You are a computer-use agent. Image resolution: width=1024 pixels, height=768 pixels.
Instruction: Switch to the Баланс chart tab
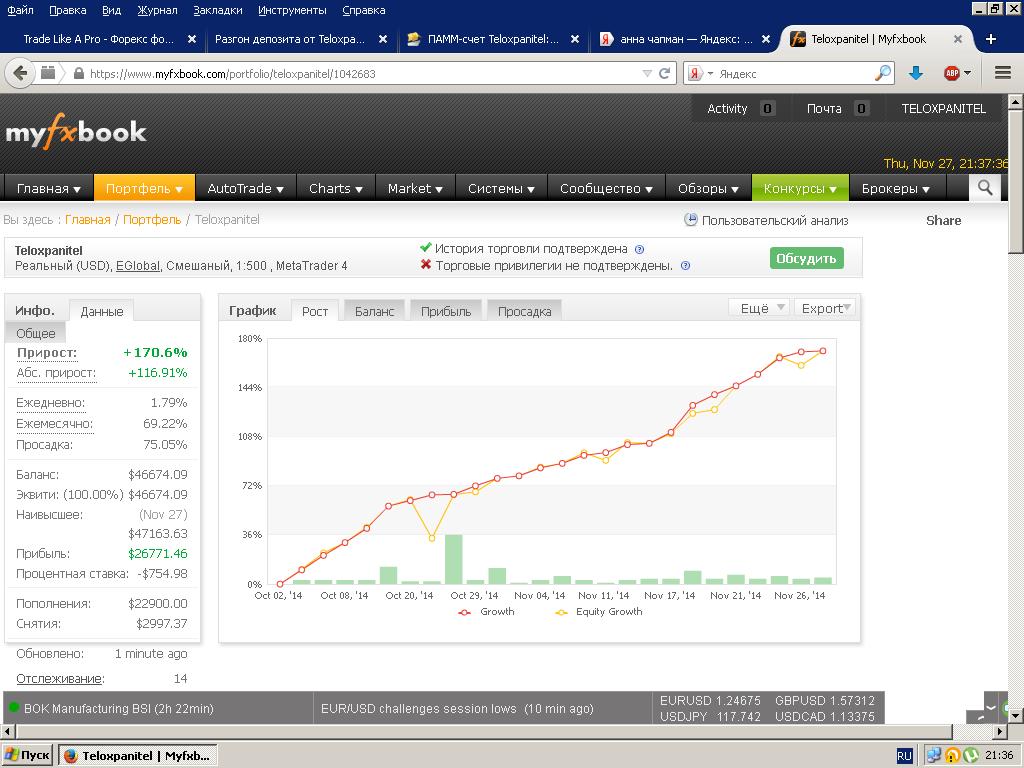374,312
